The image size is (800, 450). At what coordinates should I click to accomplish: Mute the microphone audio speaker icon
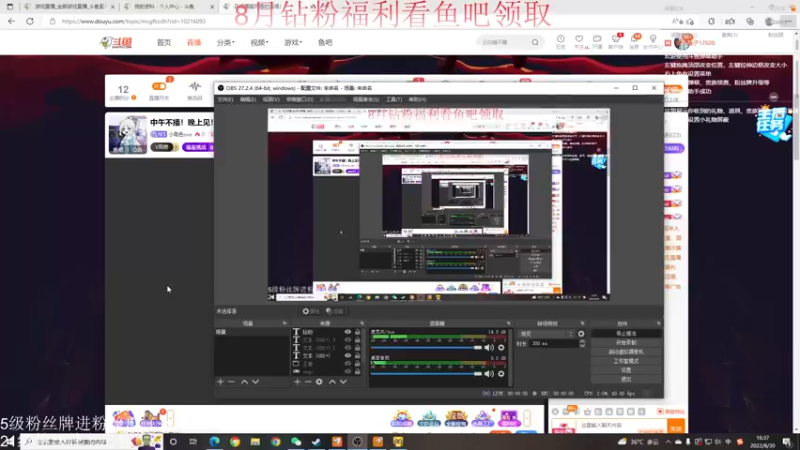pos(489,347)
